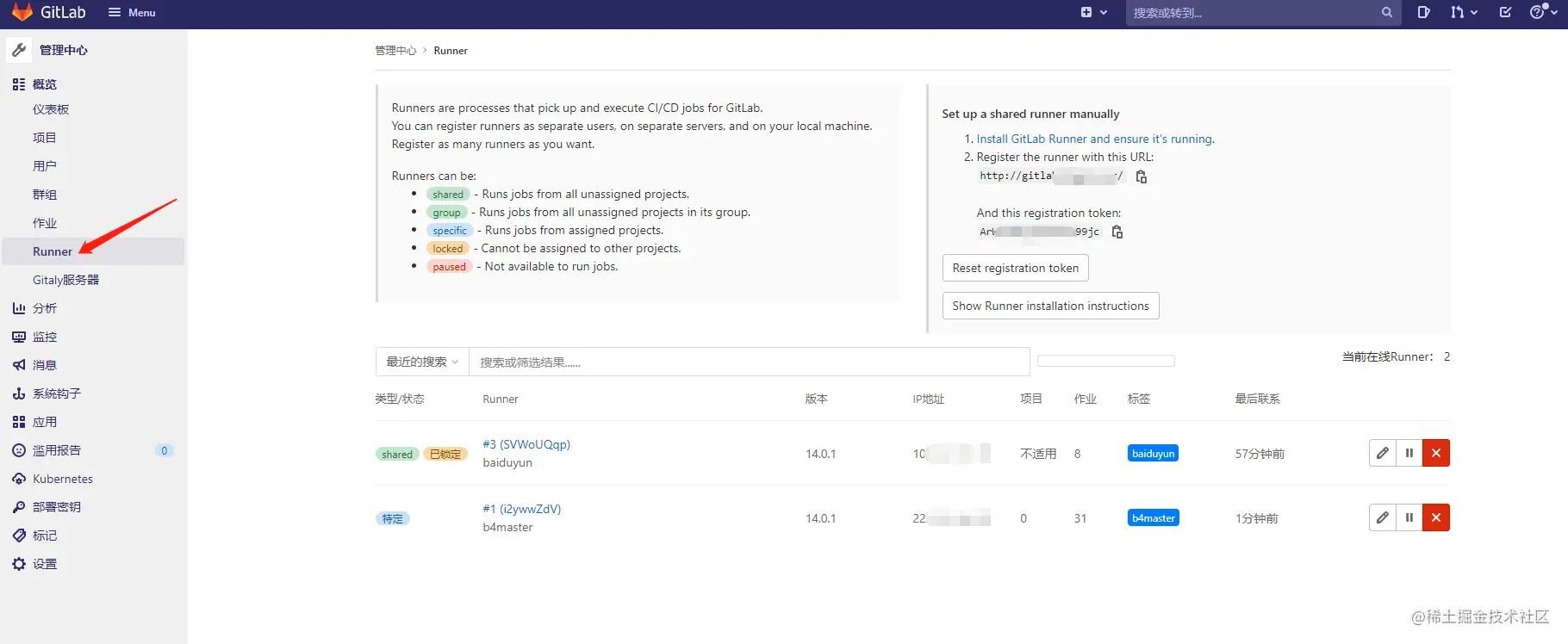
Task: Open the to-do list icon in top bar
Action: [1505, 12]
